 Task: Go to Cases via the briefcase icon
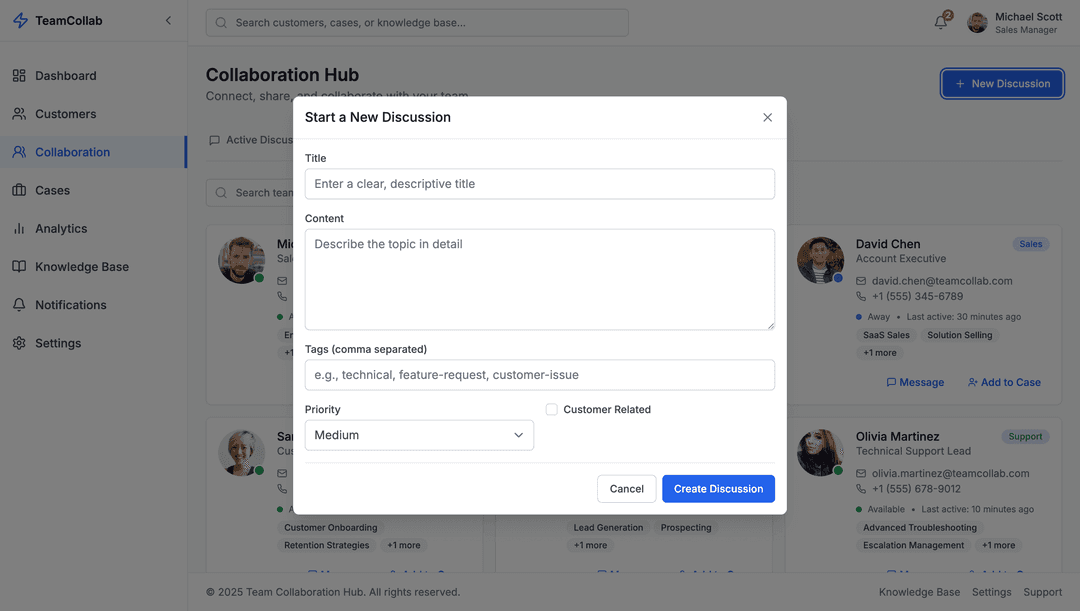click(19, 190)
